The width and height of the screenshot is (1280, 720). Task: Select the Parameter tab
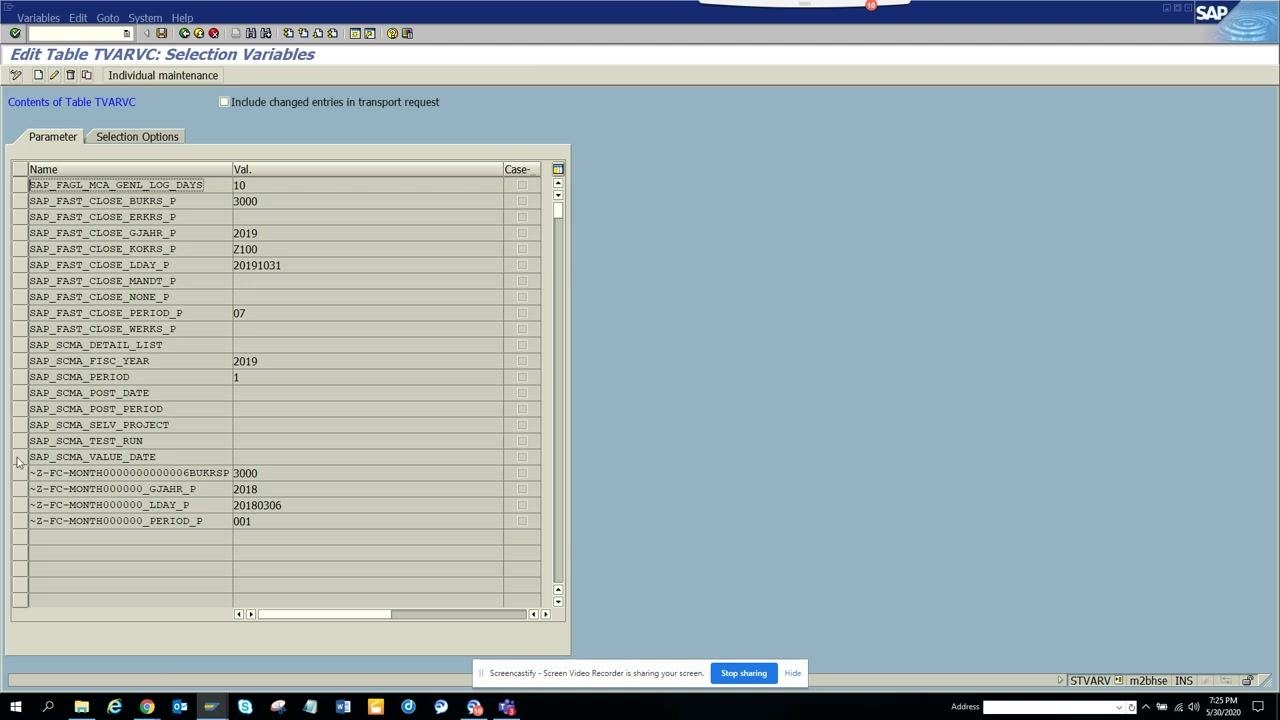52,137
